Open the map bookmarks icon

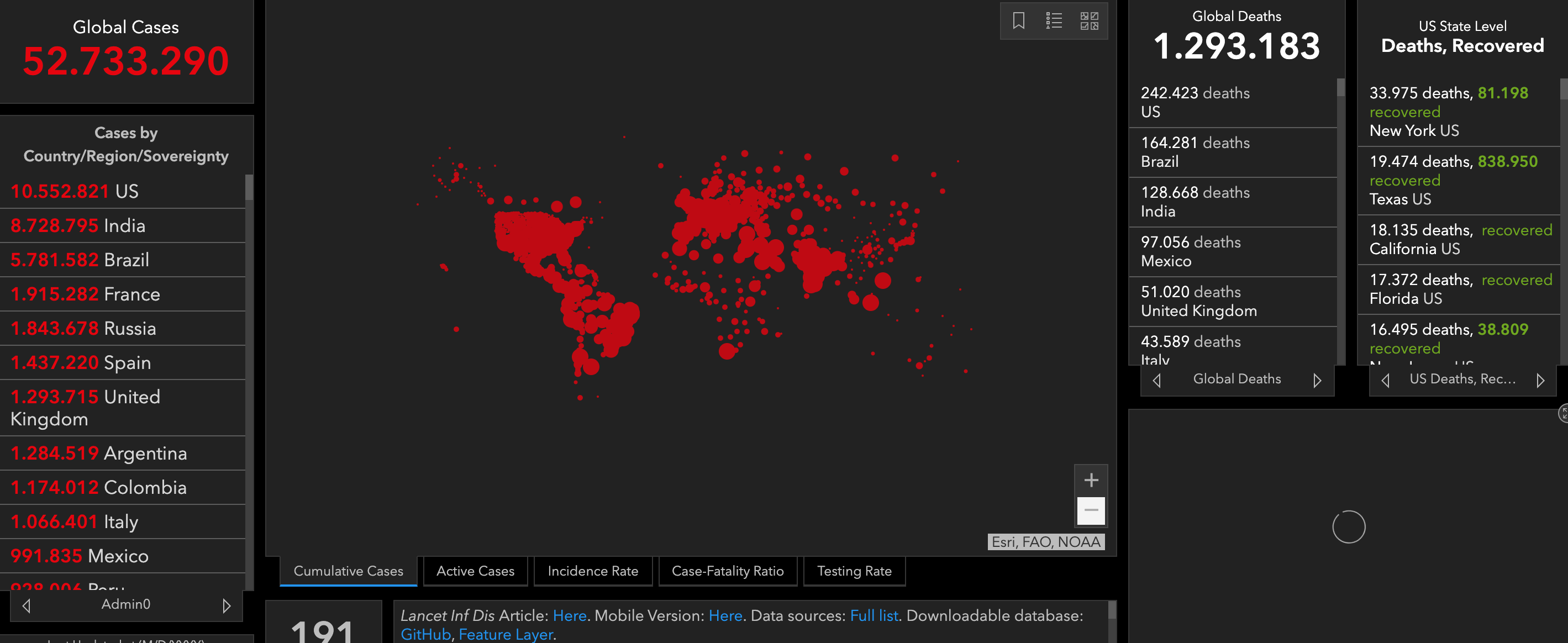click(x=1018, y=20)
